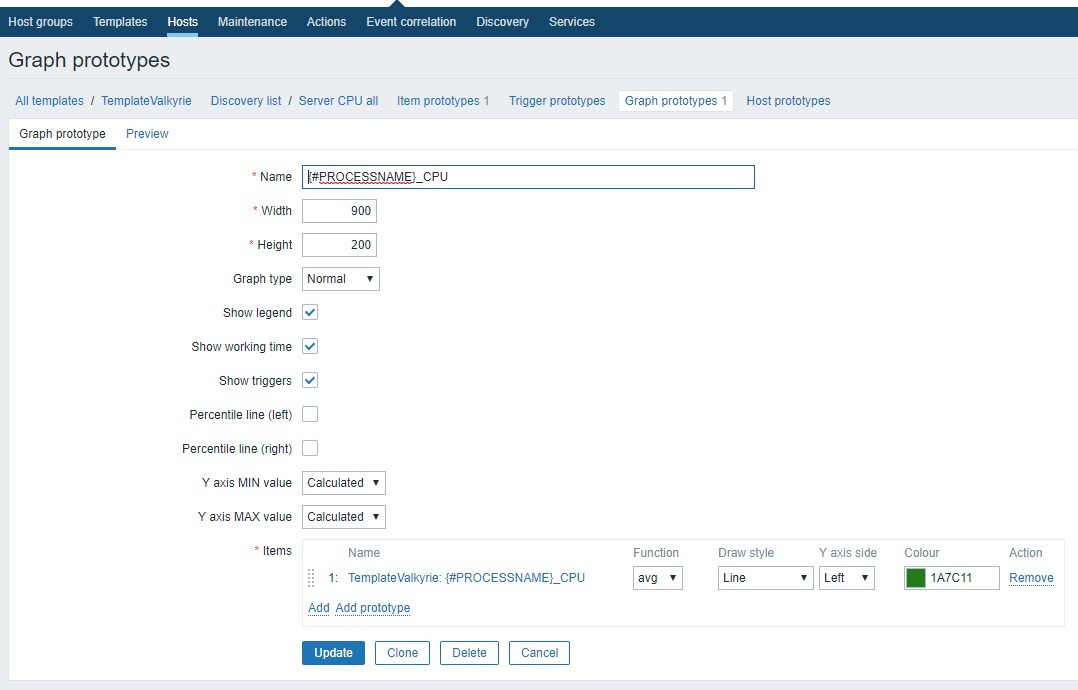This screenshot has width=1078, height=690.
Task: Click the green colour swatch for item 1
Action: click(x=914, y=578)
